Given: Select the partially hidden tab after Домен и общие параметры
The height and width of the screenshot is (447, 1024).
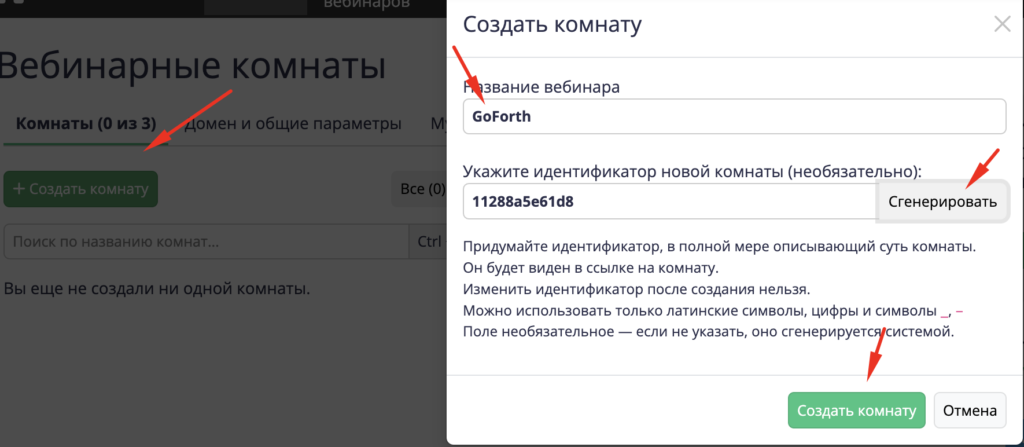Looking at the screenshot, I should coord(437,124).
